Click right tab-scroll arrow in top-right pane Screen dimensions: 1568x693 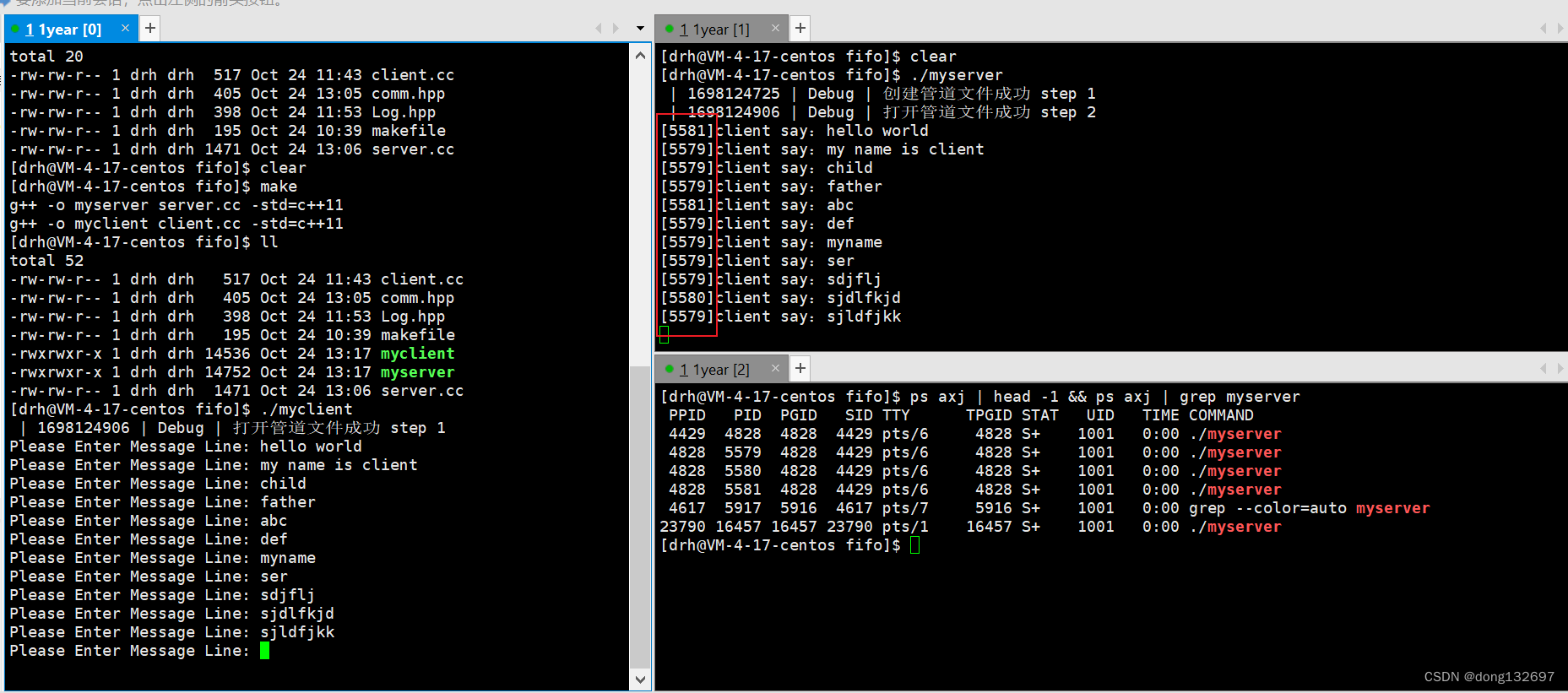click(x=1560, y=28)
